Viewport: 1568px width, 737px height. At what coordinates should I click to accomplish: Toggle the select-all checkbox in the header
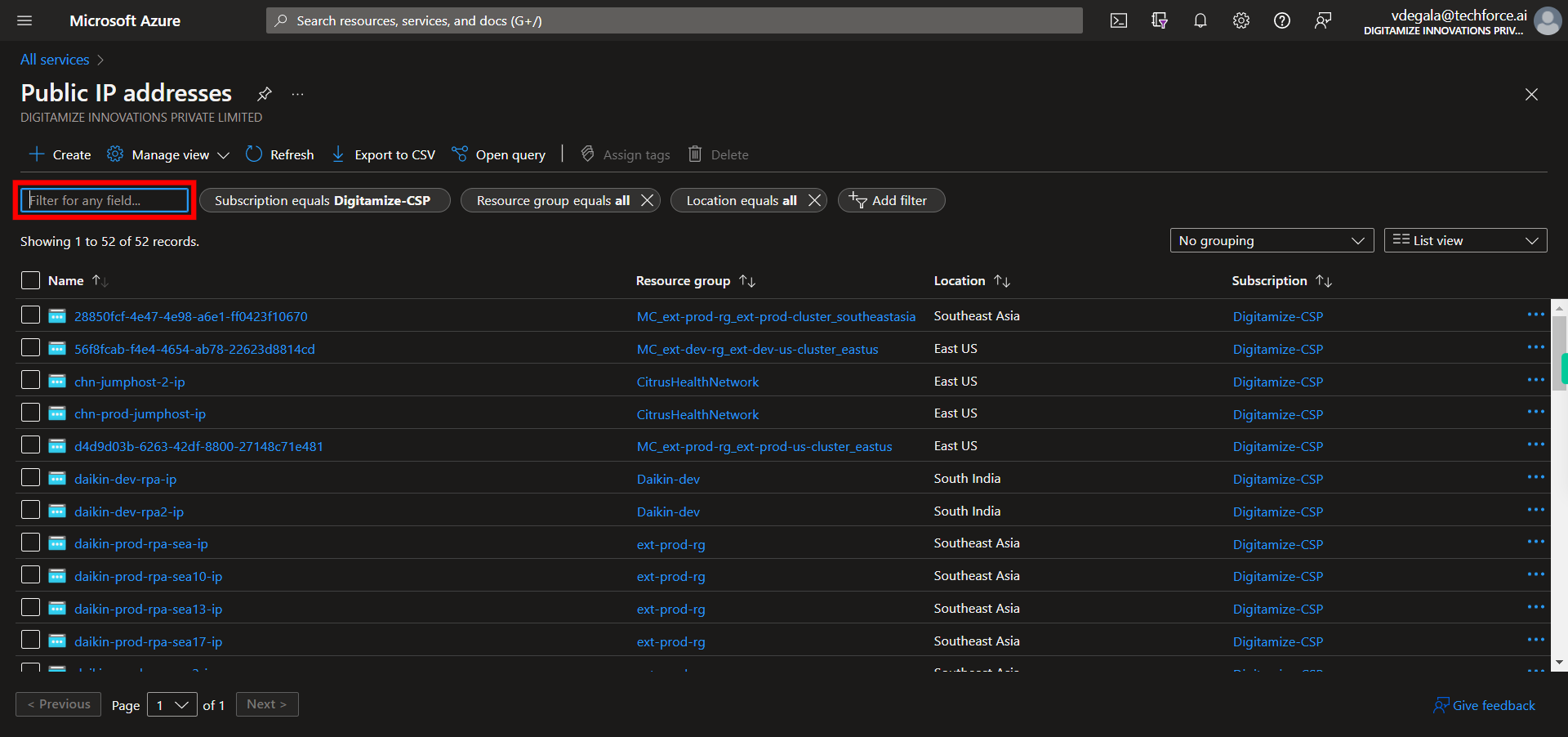pos(30,280)
